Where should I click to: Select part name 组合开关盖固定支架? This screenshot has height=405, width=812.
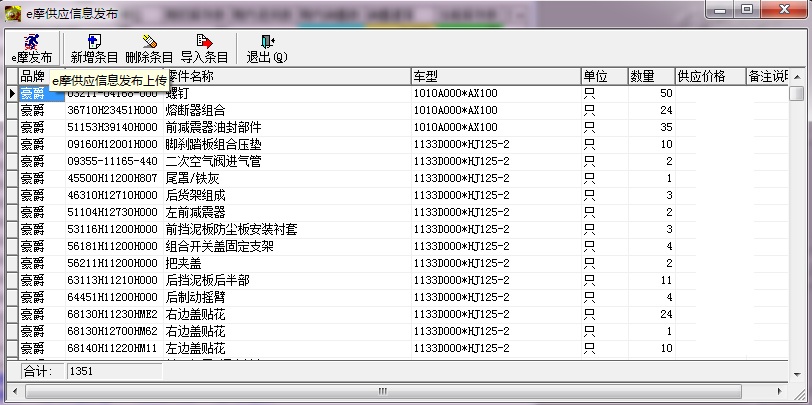pyautogui.click(x=220, y=247)
